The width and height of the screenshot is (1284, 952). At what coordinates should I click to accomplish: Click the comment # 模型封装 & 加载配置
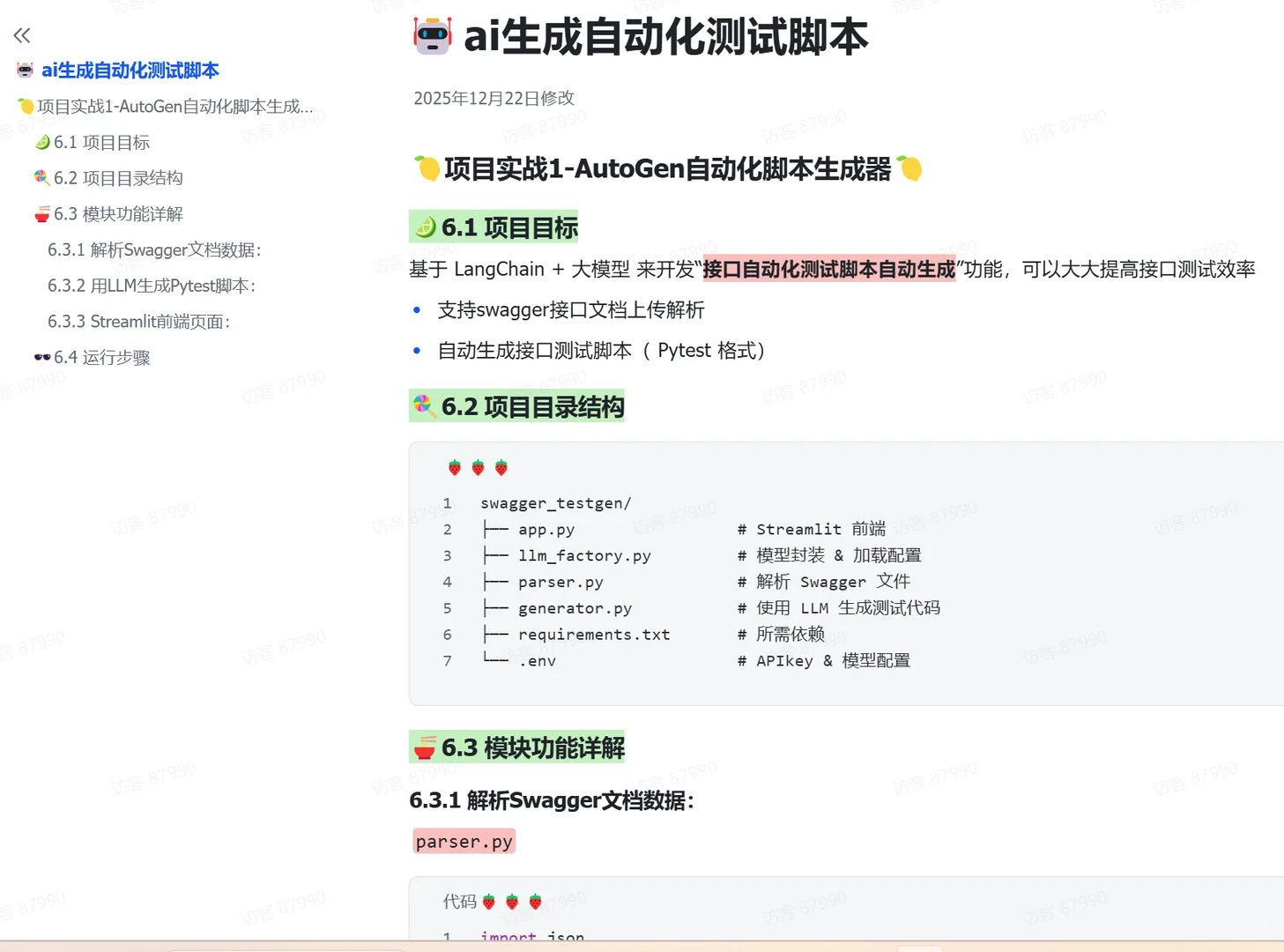pyautogui.click(x=829, y=555)
